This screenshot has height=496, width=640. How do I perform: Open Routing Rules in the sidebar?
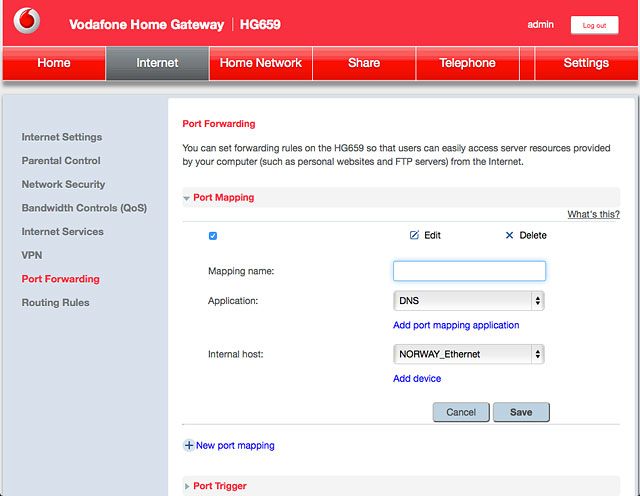point(56,303)
